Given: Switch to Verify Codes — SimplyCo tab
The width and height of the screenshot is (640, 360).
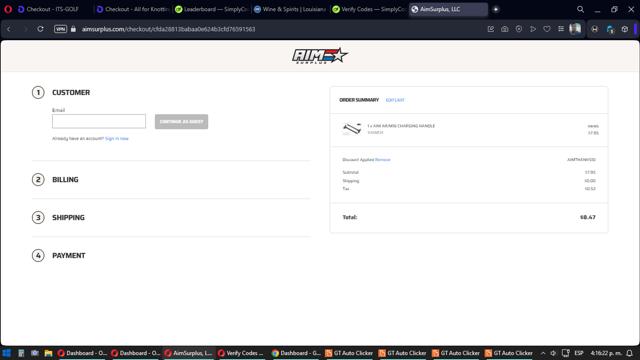Looking at the screenshot, I should click(x=369, y=9).
